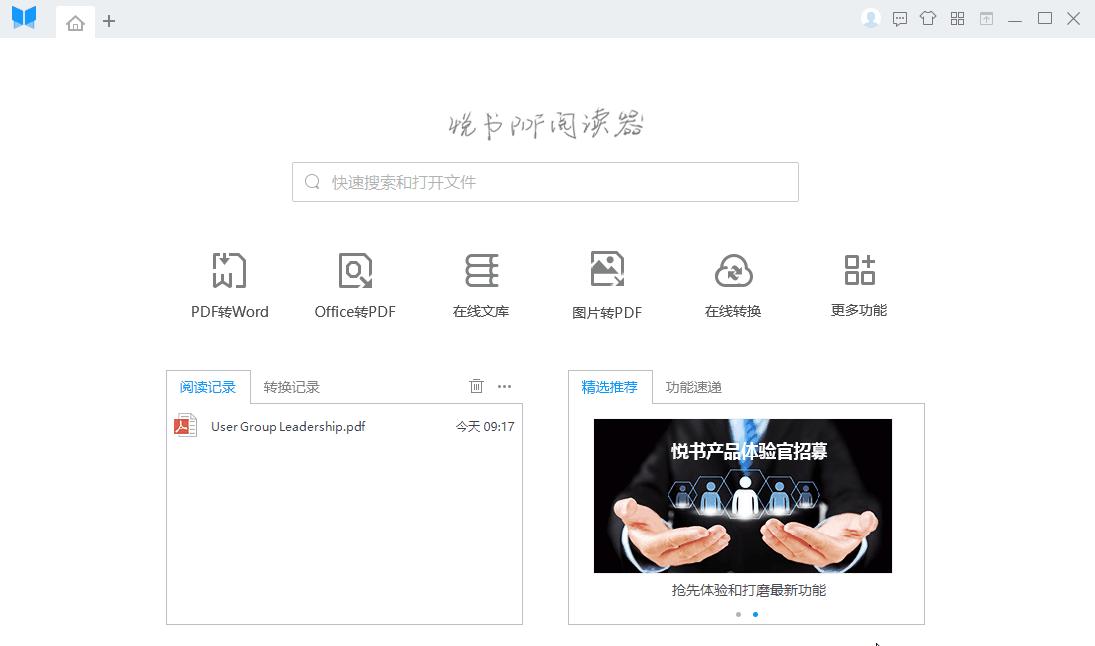Viewport: 1095px width, 646px height.
Task: Open the more options ... menu
Action: tap(505, 386)
